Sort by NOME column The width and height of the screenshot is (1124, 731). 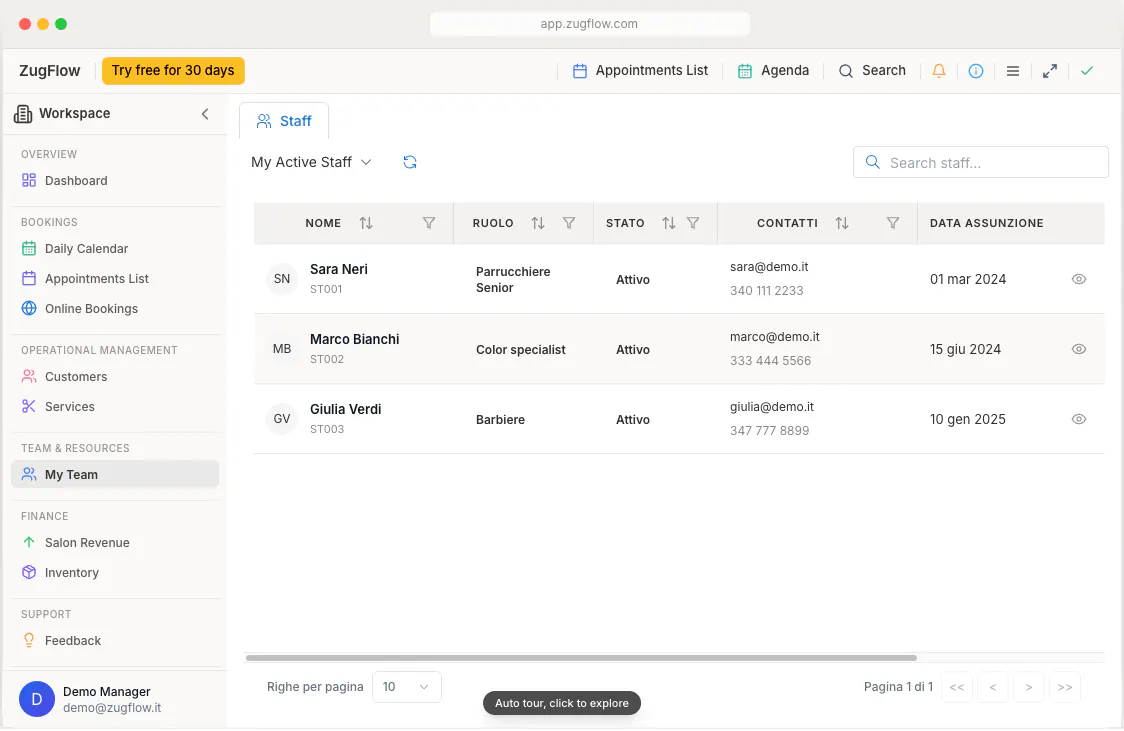pos(366,223)
